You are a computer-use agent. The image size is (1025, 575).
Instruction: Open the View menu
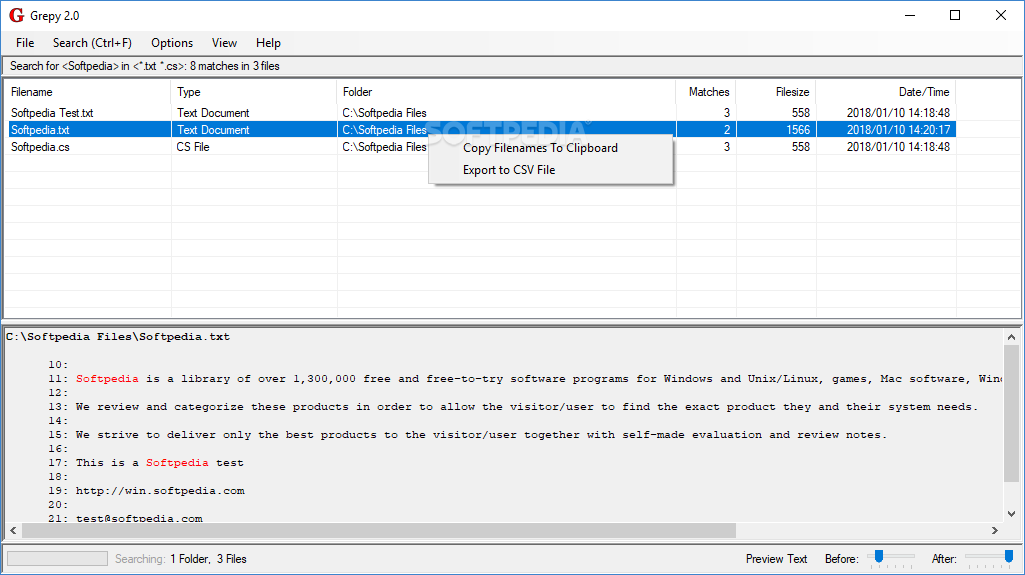(x=224, y=43)
